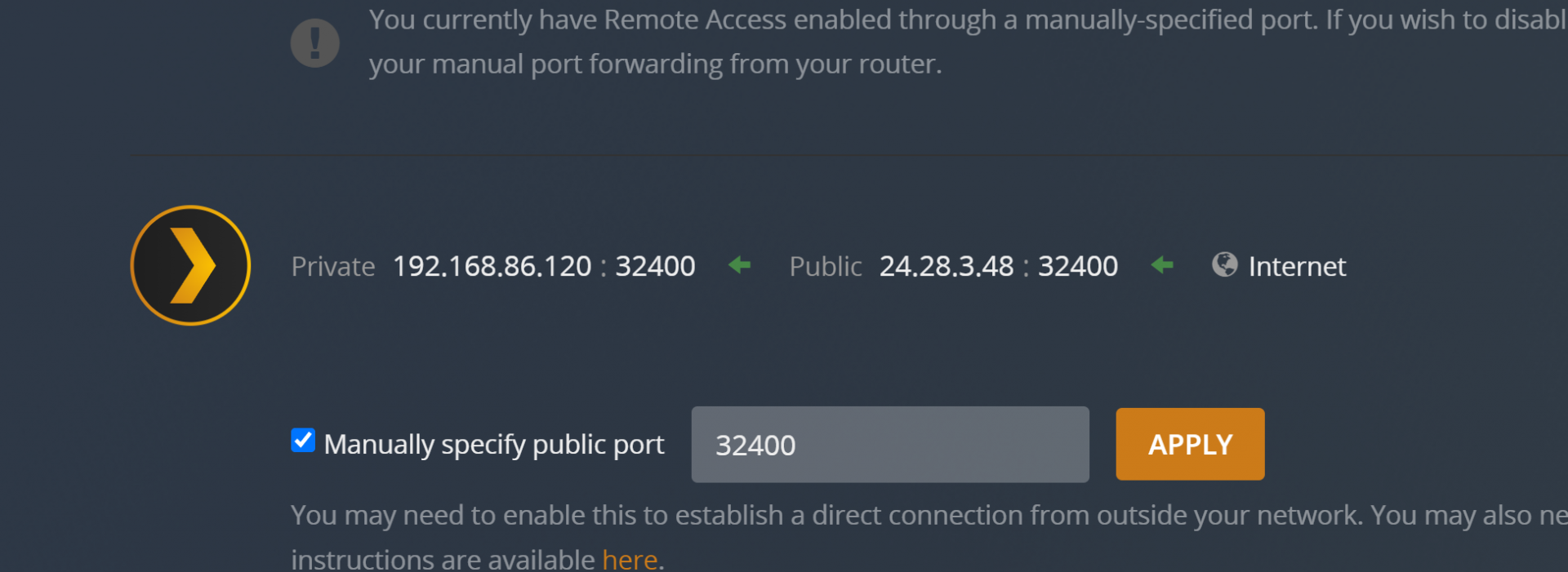
Task: Click the green arrow after the private address
Action: [x=740, y=265]
